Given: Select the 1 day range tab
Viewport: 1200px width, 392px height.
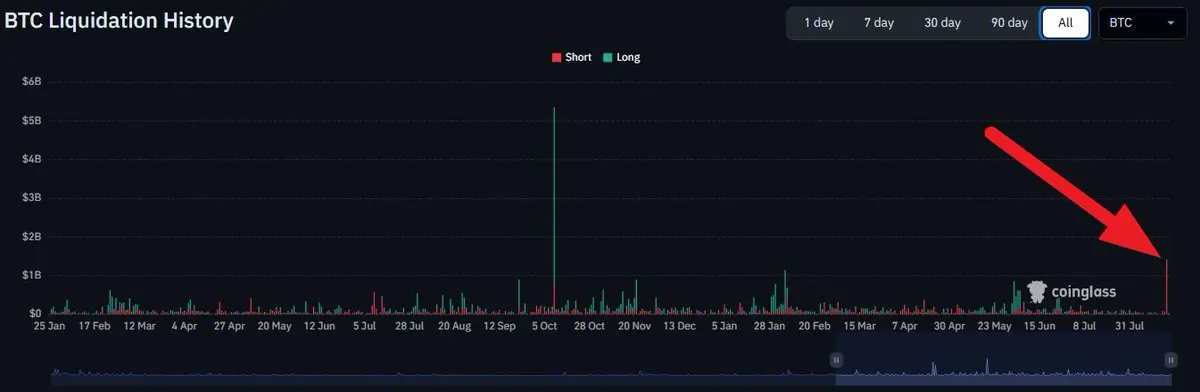Looking at the screenshot, I should tap(818, 23).
